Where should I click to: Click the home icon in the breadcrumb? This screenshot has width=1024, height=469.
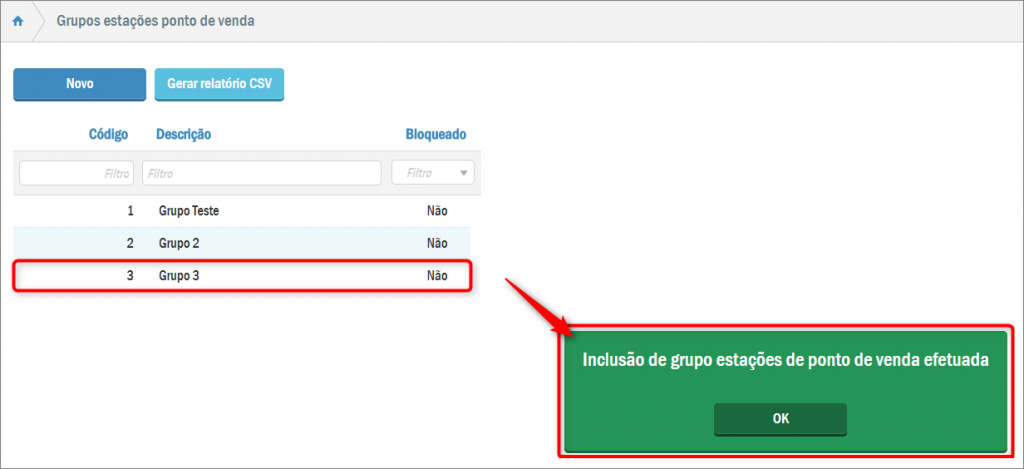click(x=18, y=21)
